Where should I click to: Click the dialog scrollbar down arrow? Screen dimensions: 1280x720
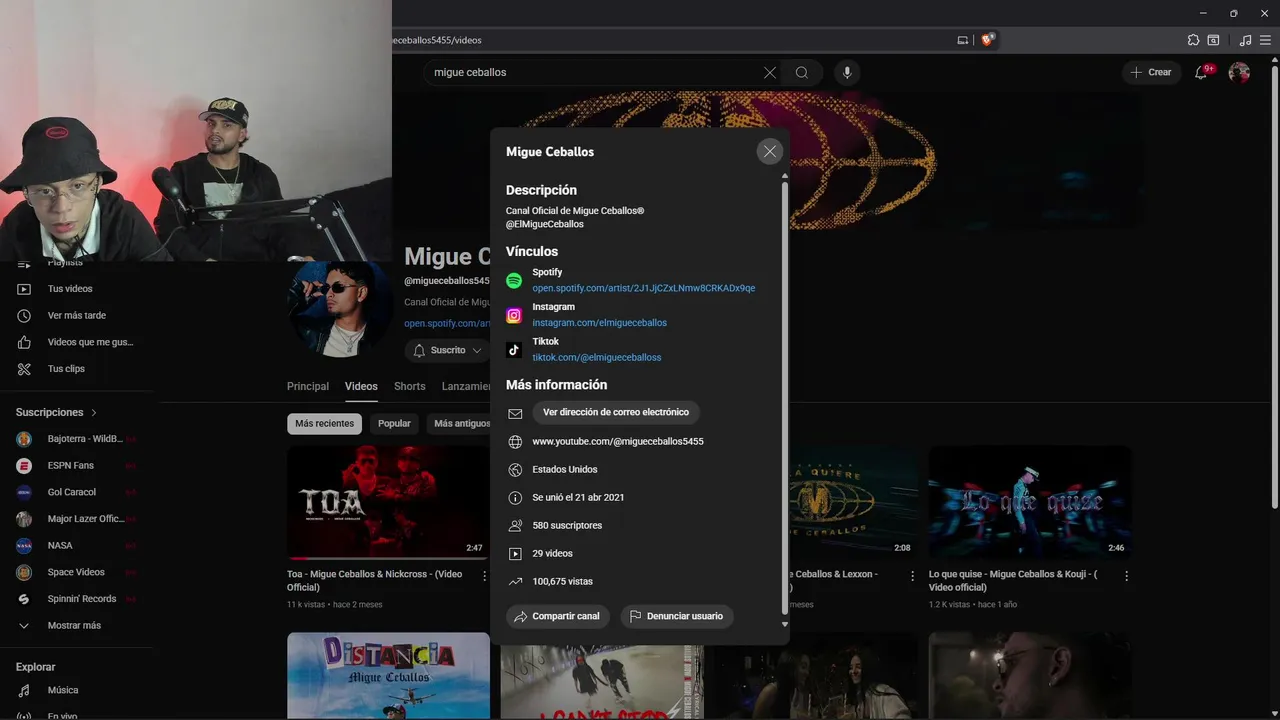(x=784, y=625)
